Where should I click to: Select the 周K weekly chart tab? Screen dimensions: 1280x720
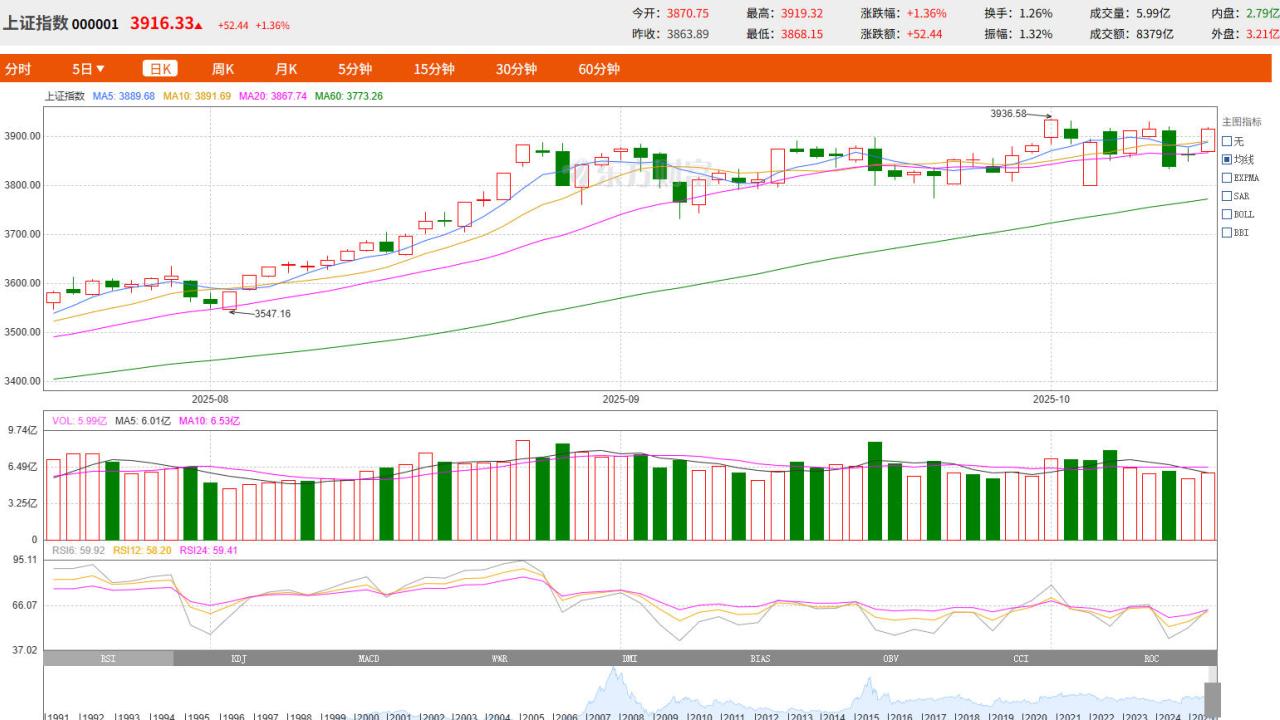pyautogui.click(x=222, y=69)
